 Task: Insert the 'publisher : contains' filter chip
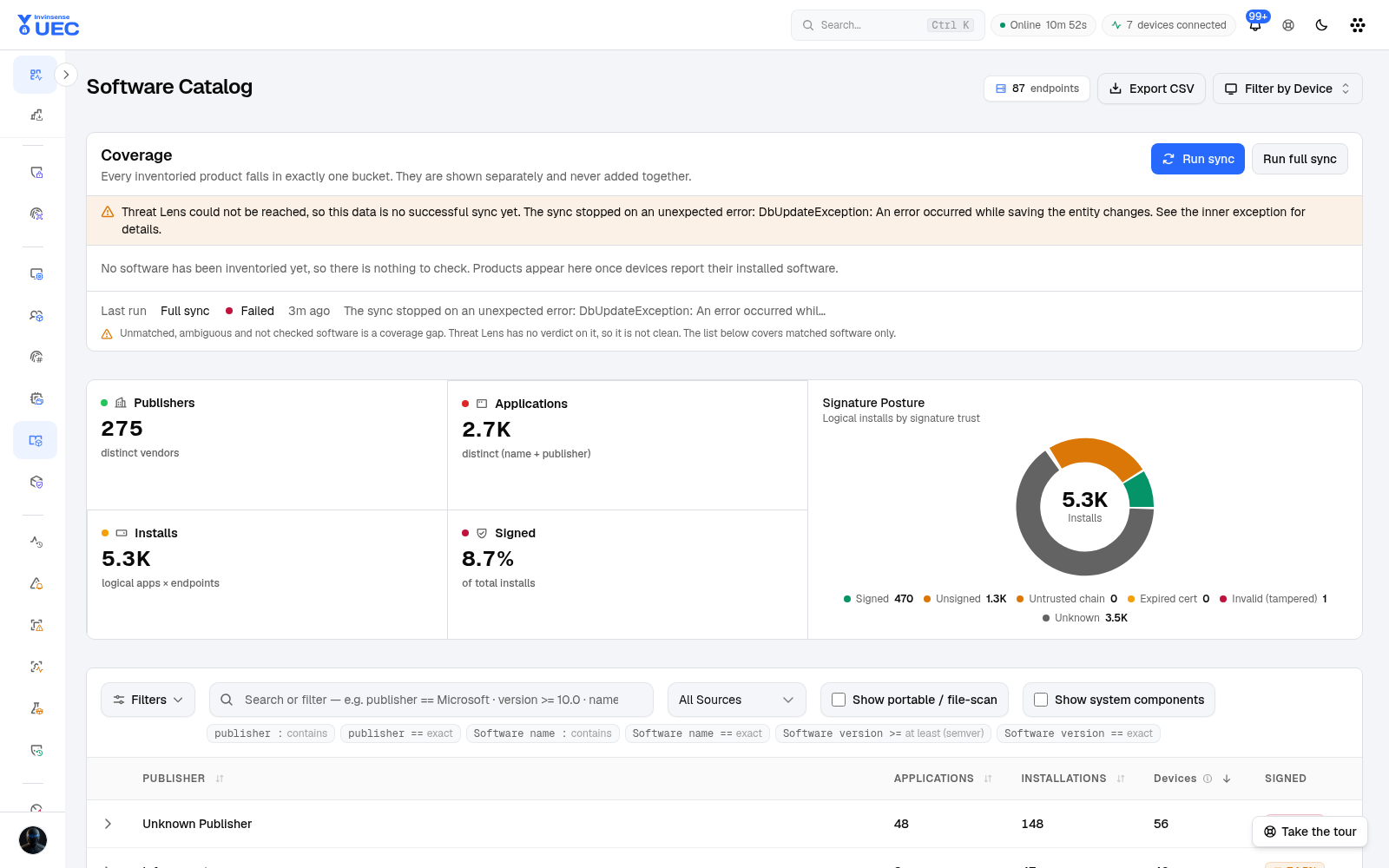click(271, 733)
